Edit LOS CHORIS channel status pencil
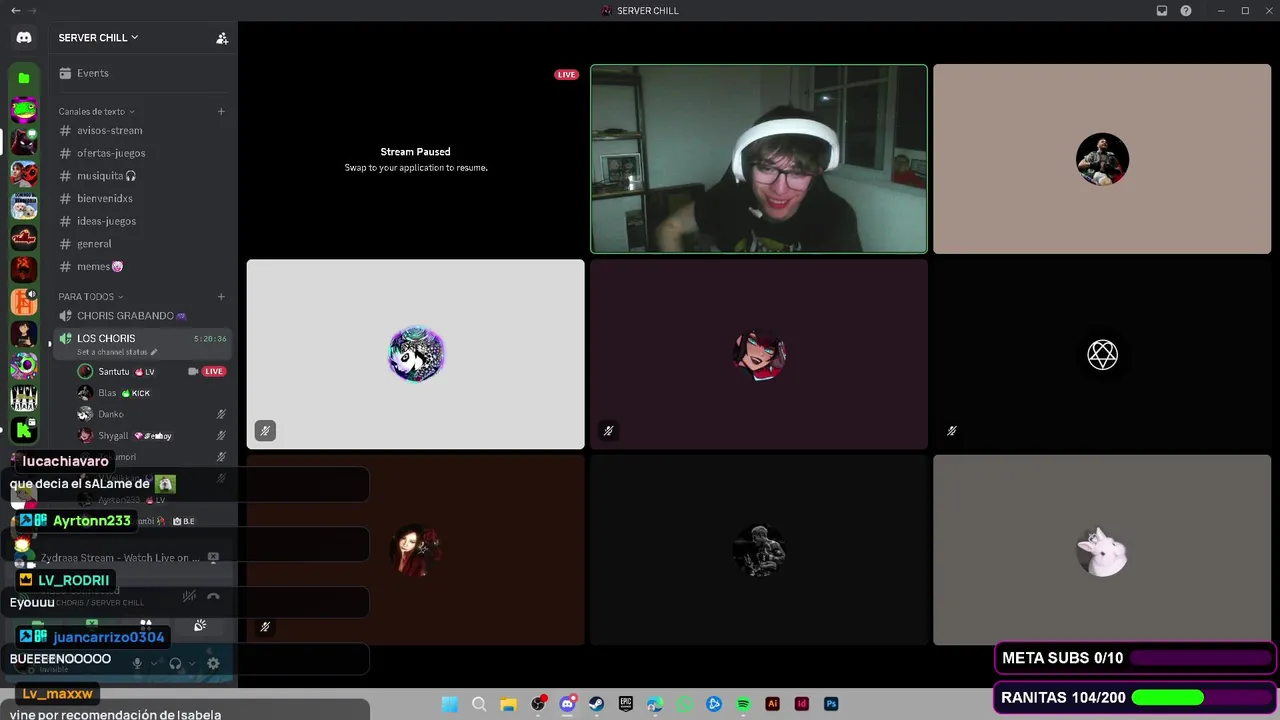 [x=154, y=352]
